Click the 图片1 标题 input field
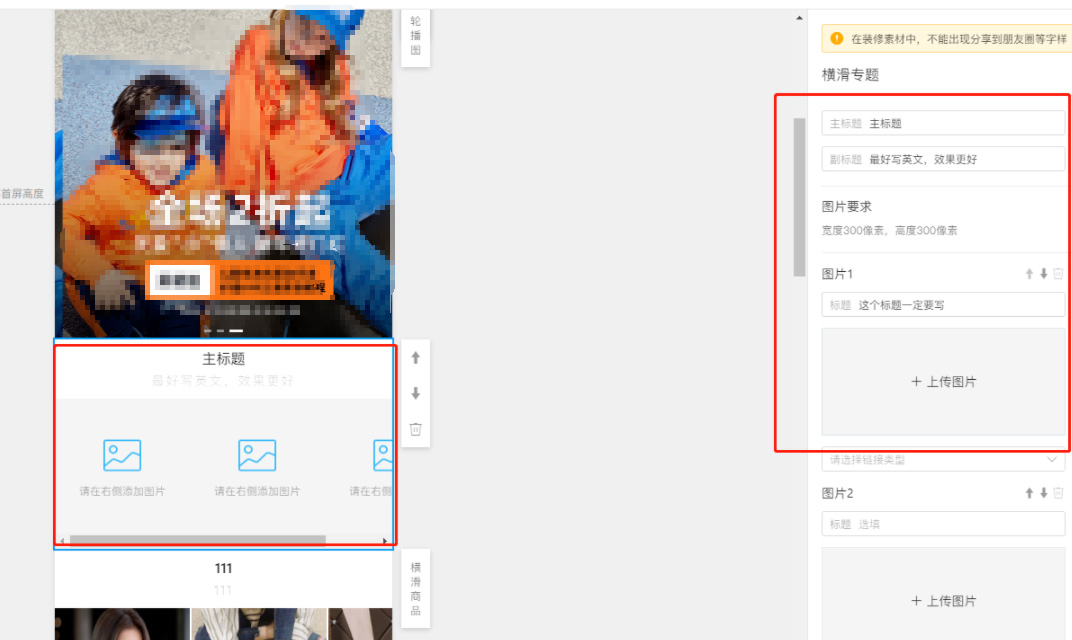Screen dimensions: 1072x640 [x=941, y=304]
